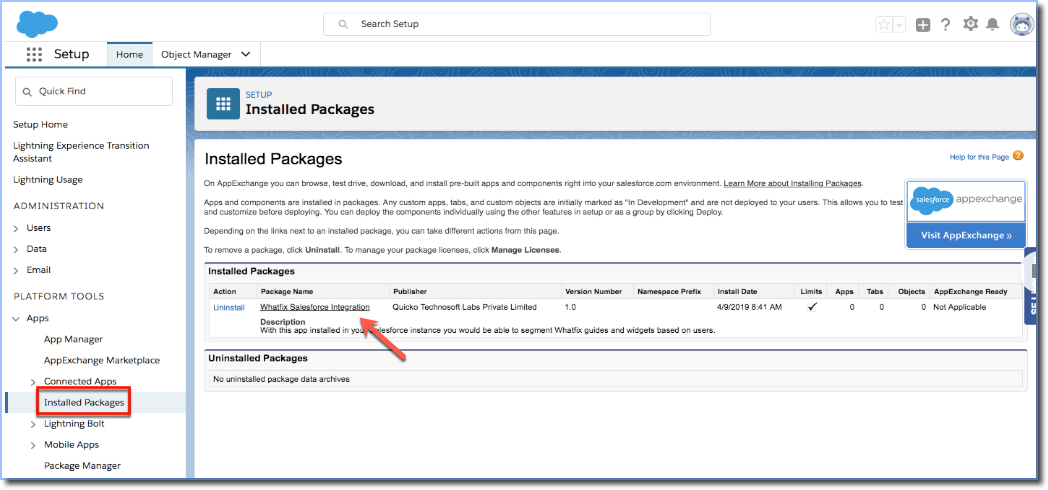The width and height of the screenshot is (1048, 490).
Task: Open Setup Home in sidebar
Action: coord(40,124)
